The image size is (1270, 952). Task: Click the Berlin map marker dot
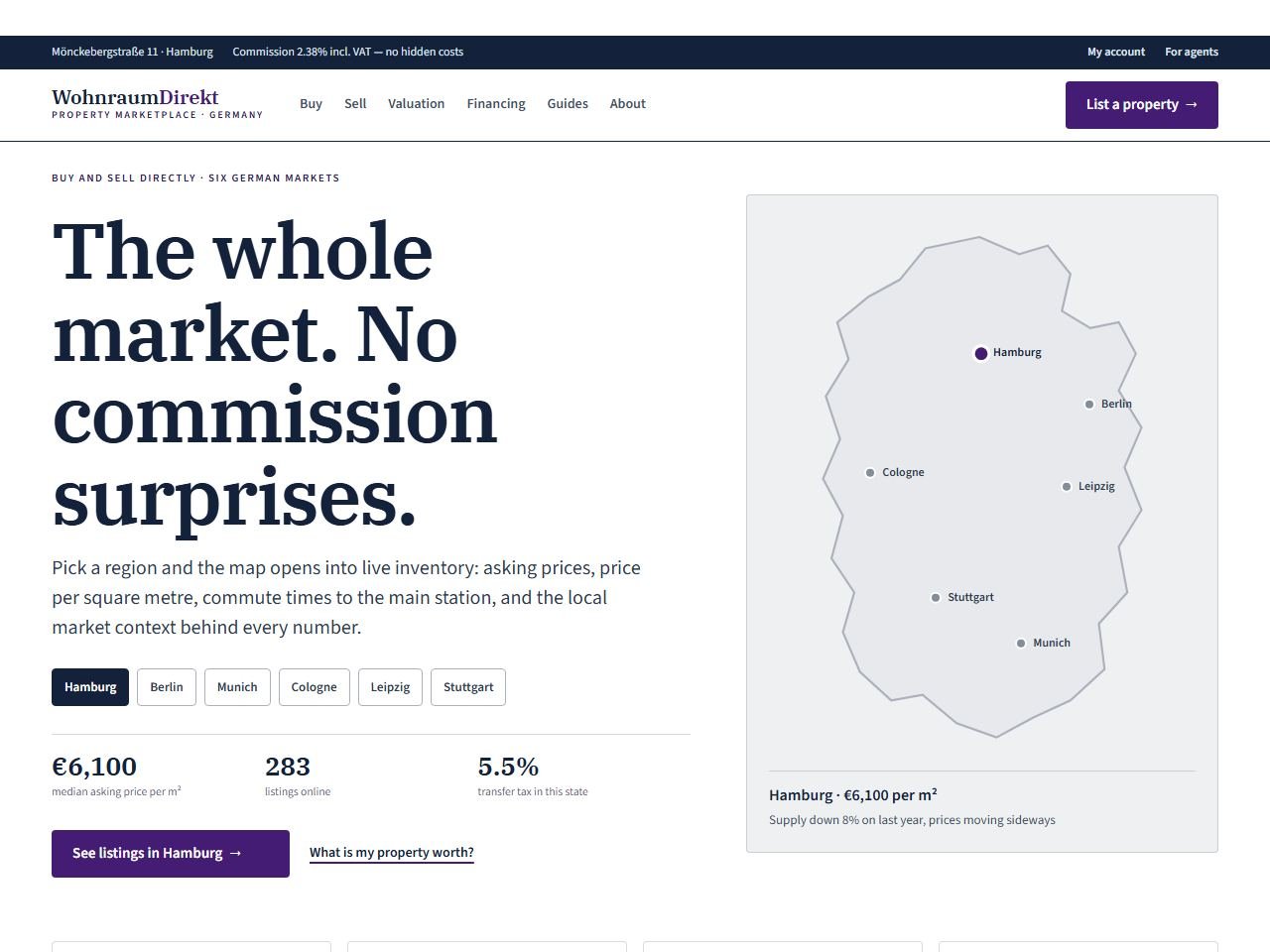pyautogui.click(x=1089, y=405)
